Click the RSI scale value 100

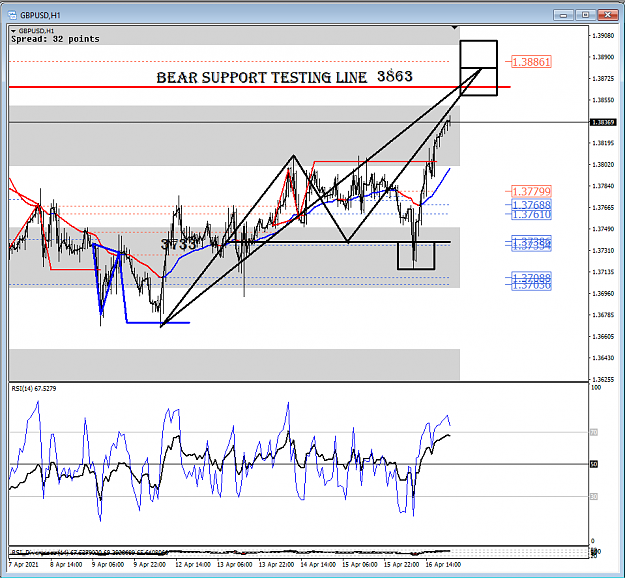click(596, 388)
